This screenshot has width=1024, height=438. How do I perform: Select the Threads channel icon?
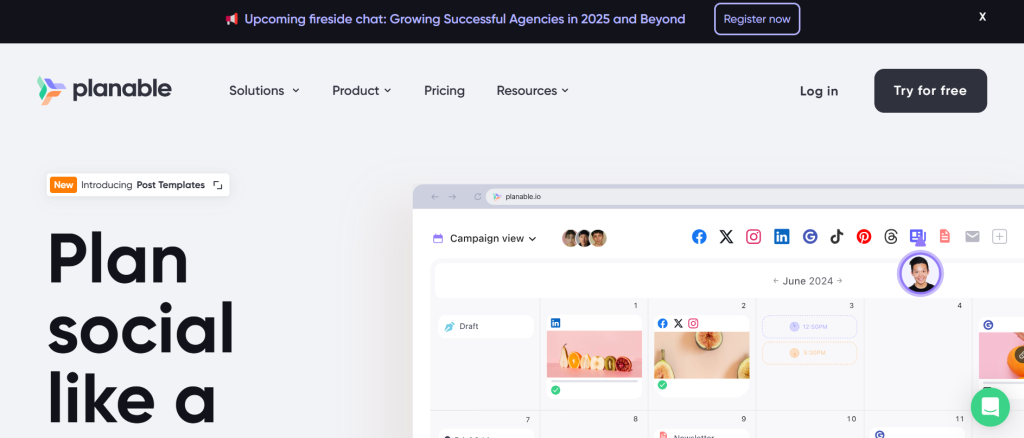(x=890, y=237)
